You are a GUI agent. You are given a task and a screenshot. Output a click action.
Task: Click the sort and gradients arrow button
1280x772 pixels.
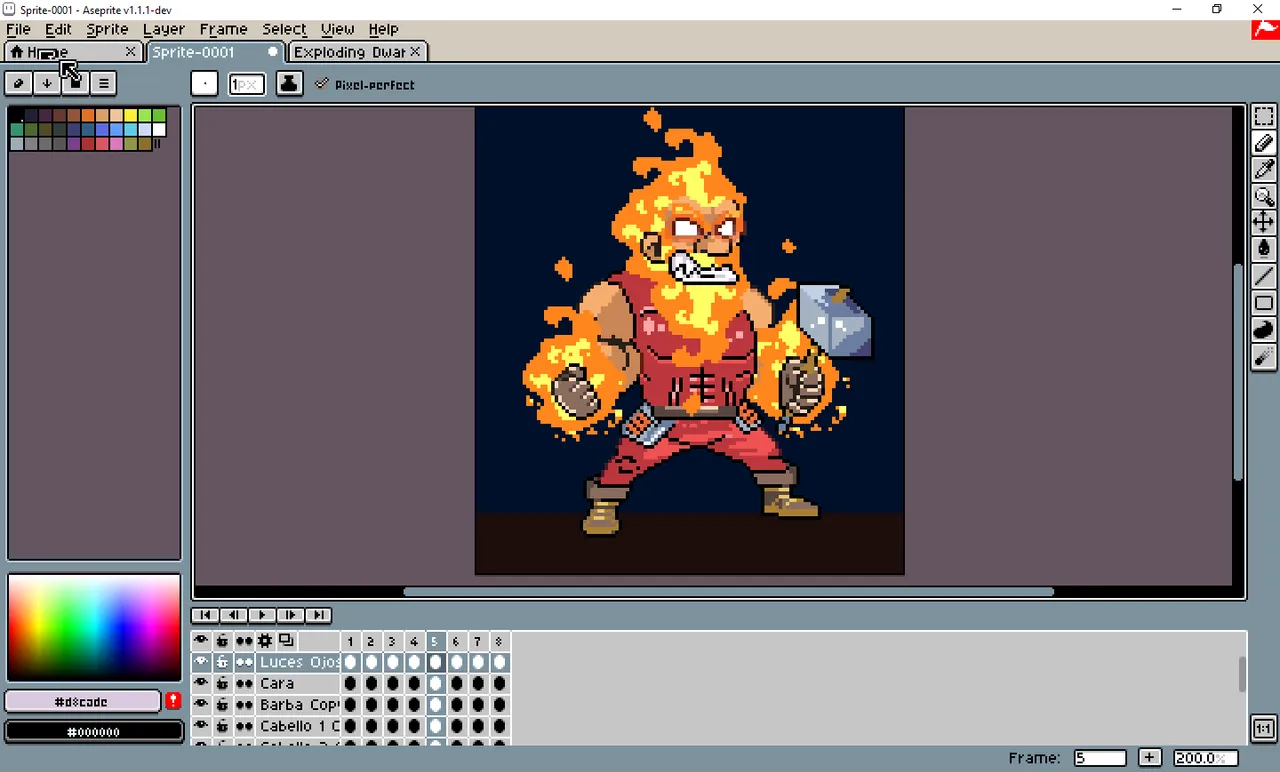pos(46,83)
